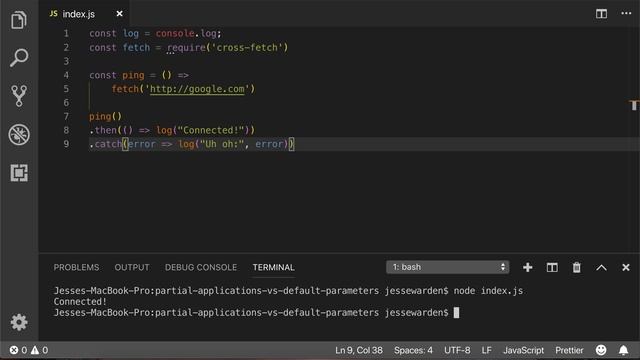Click 'console' on line 1
The height and width of the screenshot is (360, 640).
tap(175, 33)
